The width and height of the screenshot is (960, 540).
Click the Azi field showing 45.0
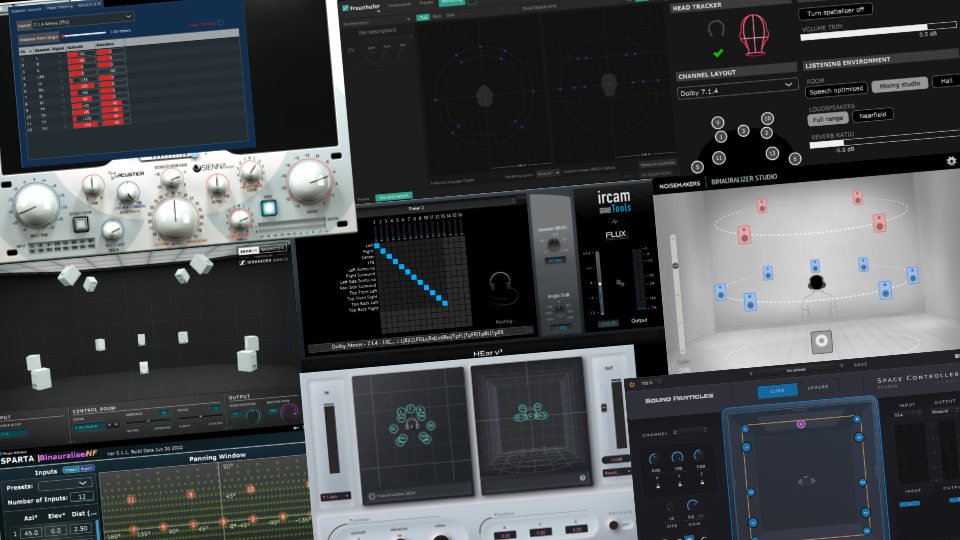click(x=32, y=532)
